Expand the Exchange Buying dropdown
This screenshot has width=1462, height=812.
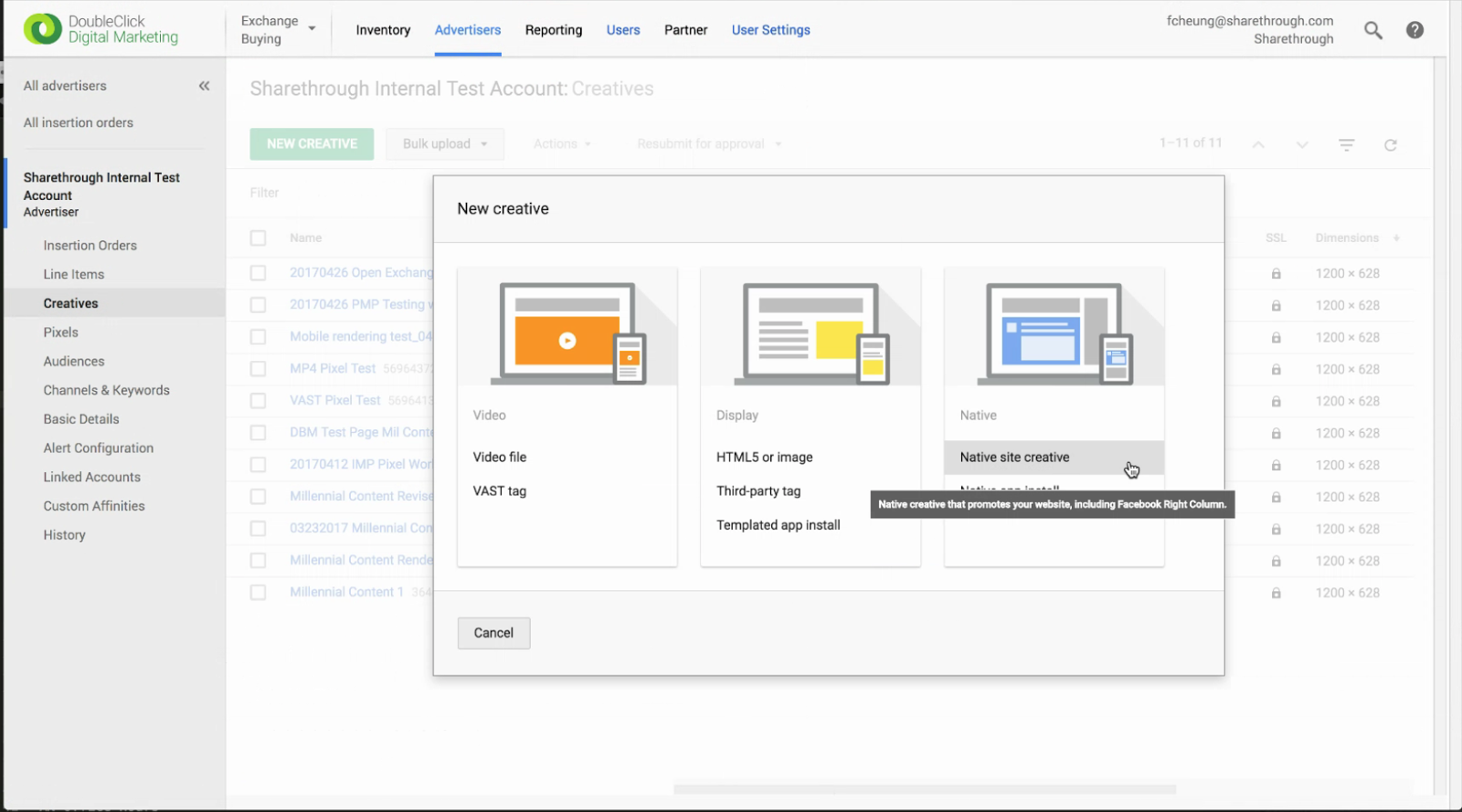pos(278,29)
